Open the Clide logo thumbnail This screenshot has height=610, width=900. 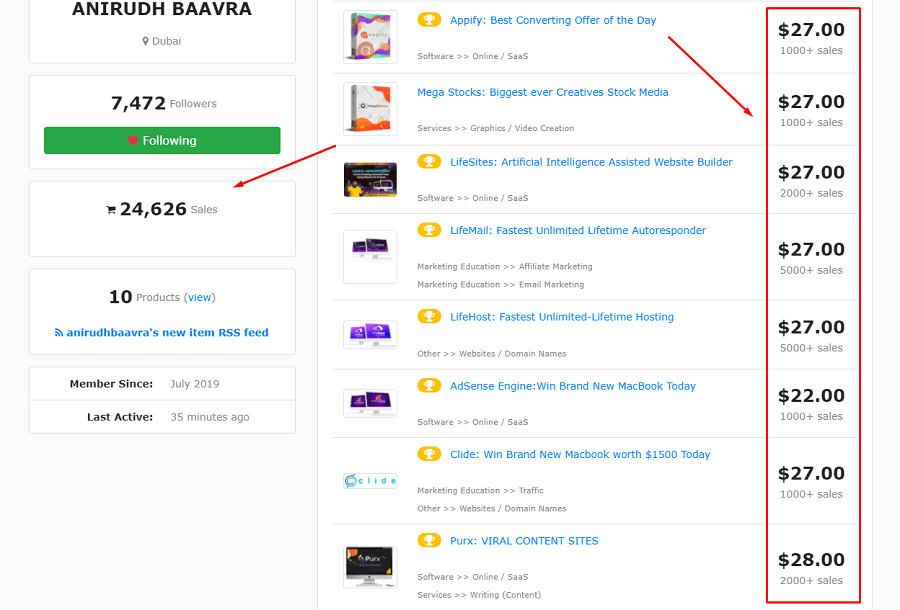tap(370, 481)
